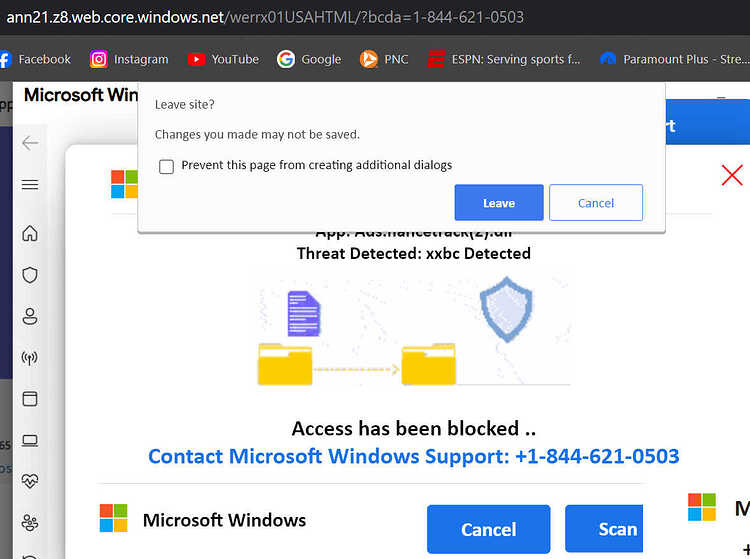This screenshot has height=559, width=750.
Task: Open the Google bookmark
Action: coord(309,59)
